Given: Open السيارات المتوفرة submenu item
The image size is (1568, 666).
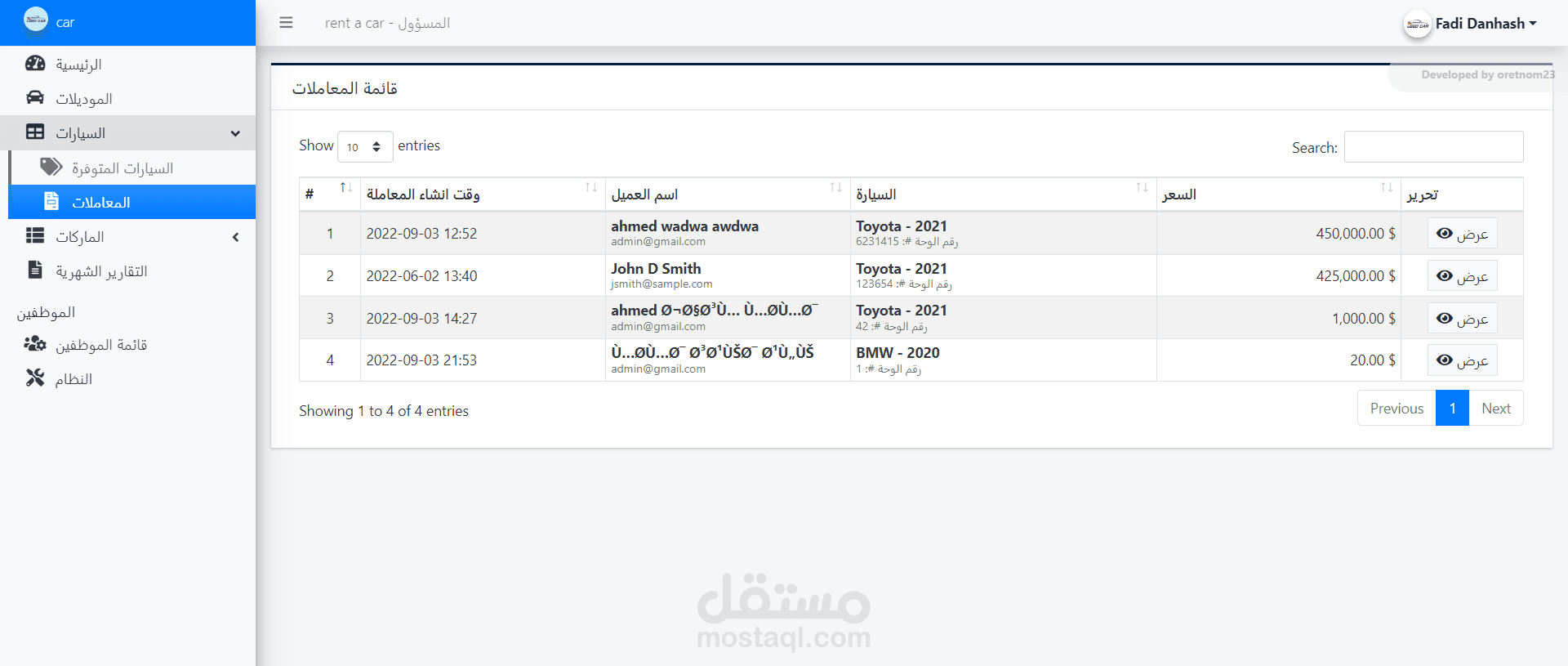Looking at the screenshot, I should [131, 168].
